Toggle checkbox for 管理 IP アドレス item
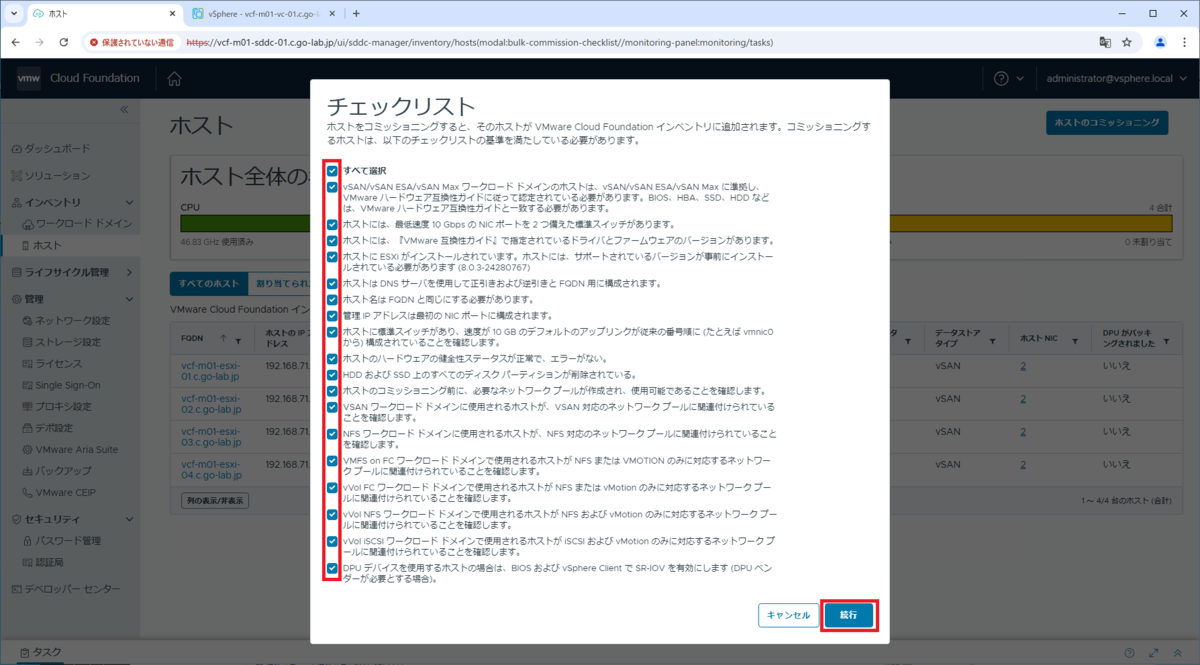This screenshot has height=665, width=1200. tap(332, 316)
